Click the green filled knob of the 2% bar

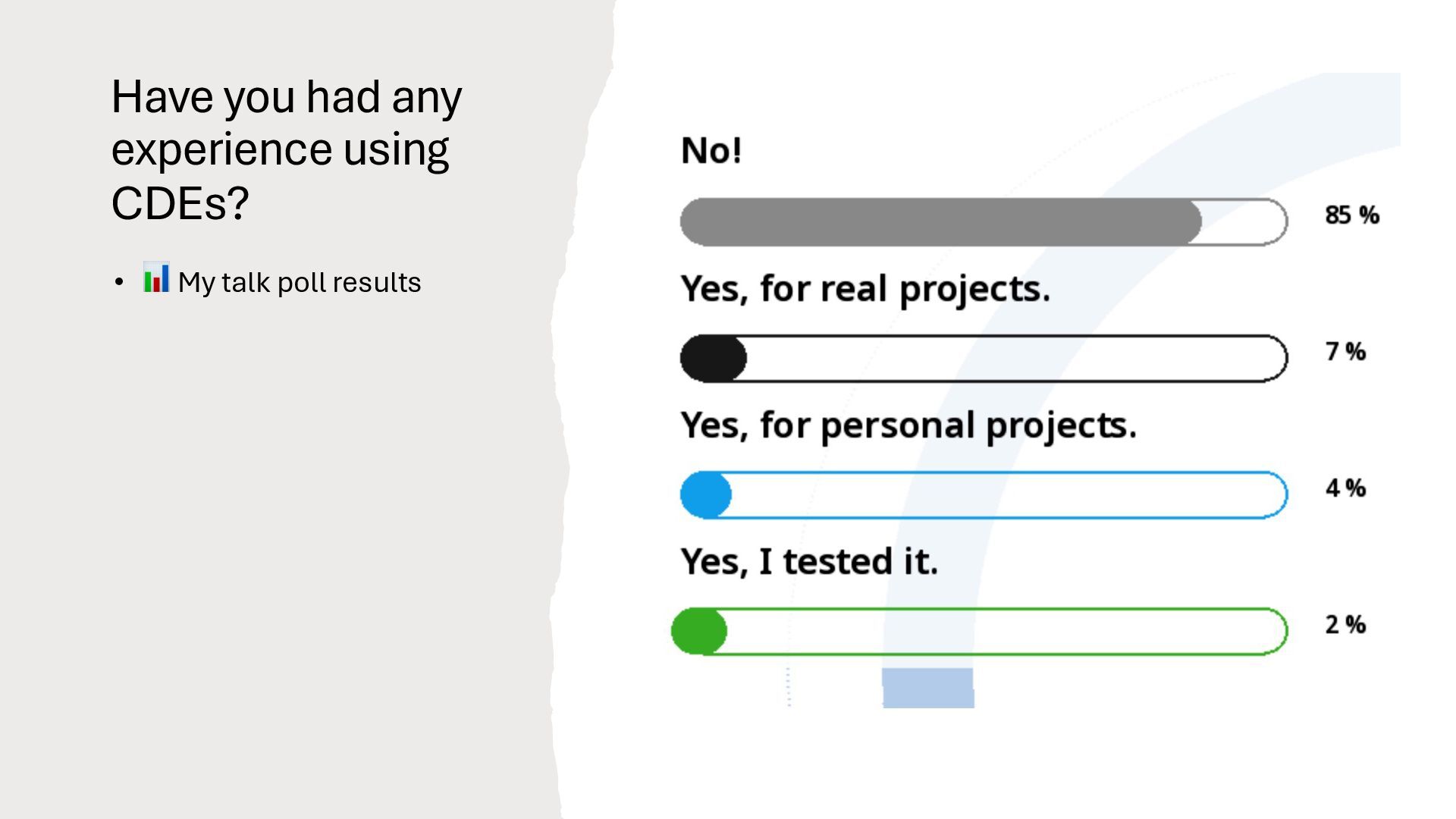click(699, 632)
